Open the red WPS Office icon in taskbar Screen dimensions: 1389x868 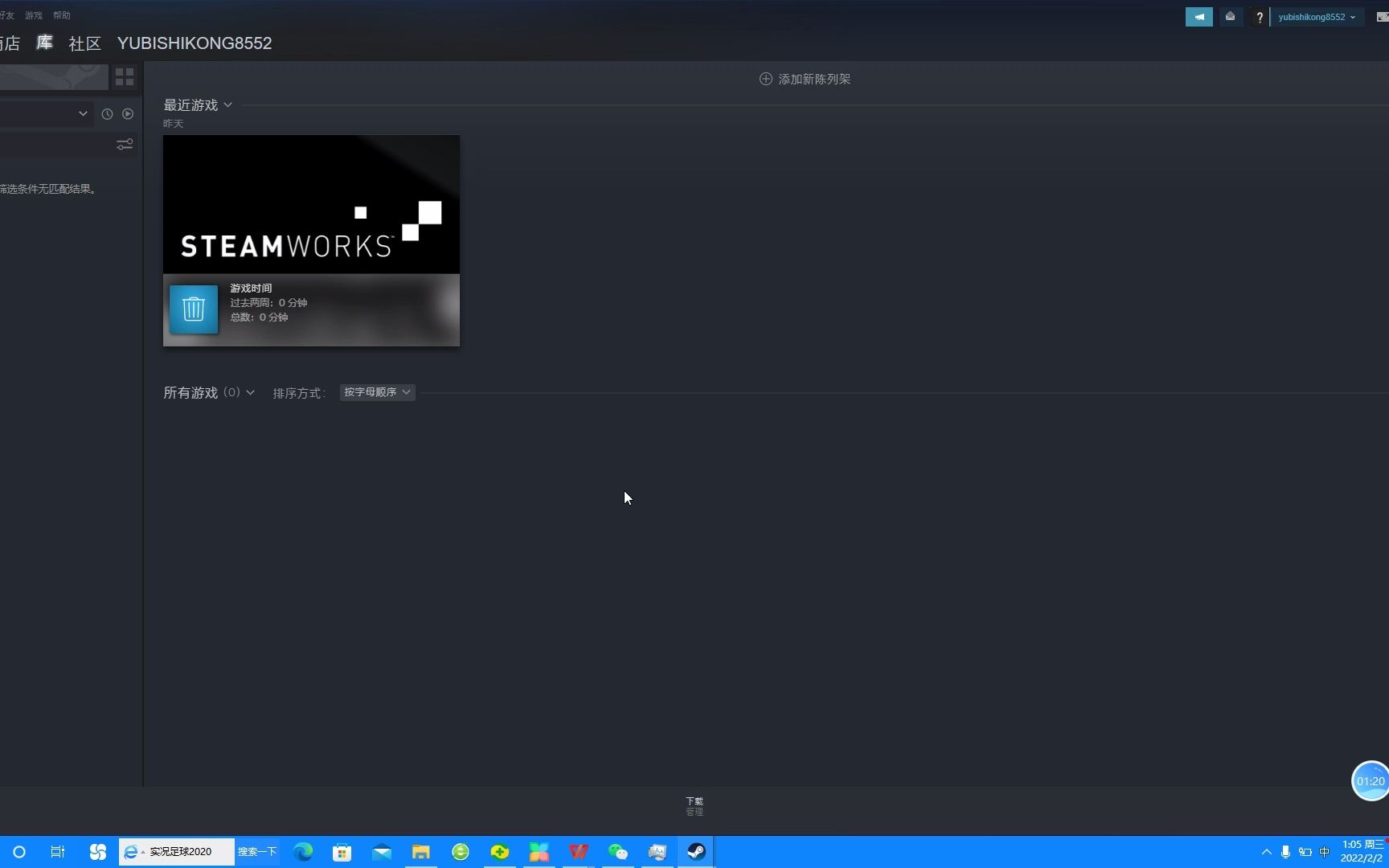[579, 852]
